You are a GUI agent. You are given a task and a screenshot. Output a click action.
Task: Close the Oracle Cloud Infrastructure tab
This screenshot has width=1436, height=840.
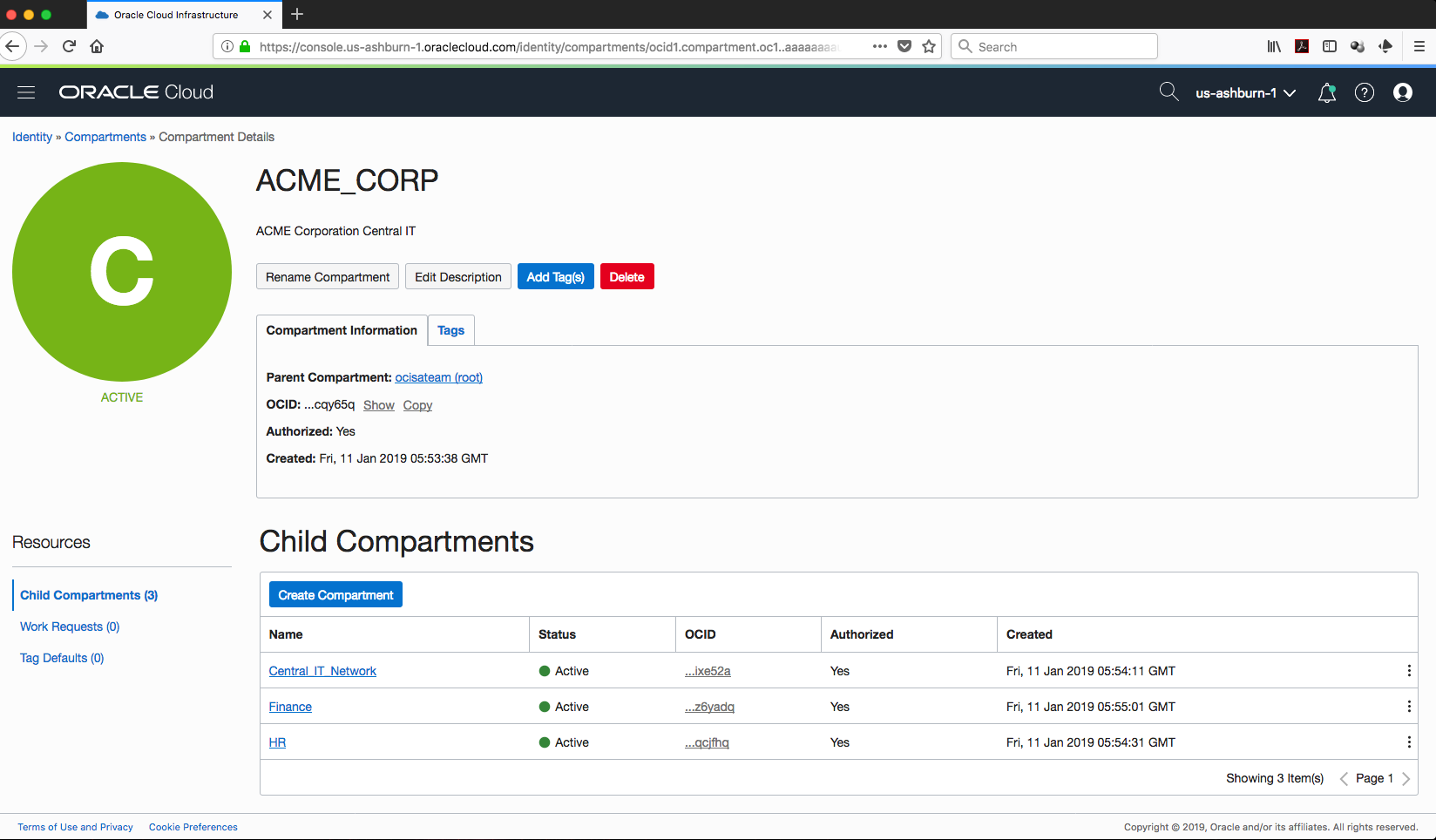(268, 15)
